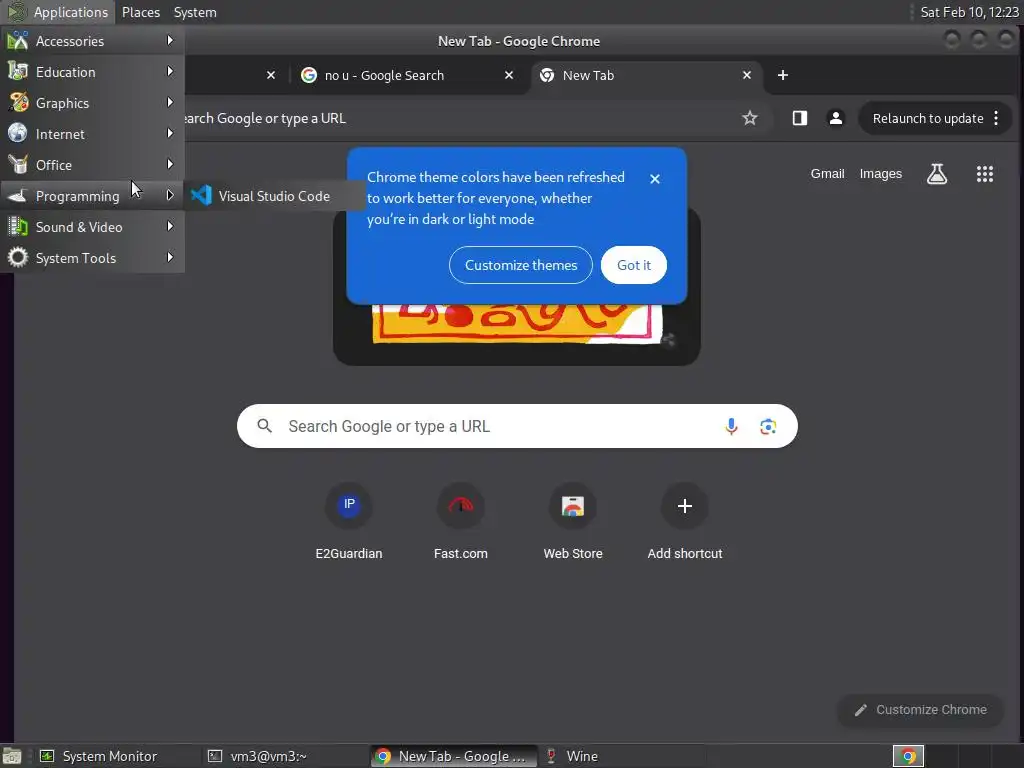Click the Visual Studio Code logo icon
The height and width of the screenshot is (768, 1024).
(x=201, y=195)
